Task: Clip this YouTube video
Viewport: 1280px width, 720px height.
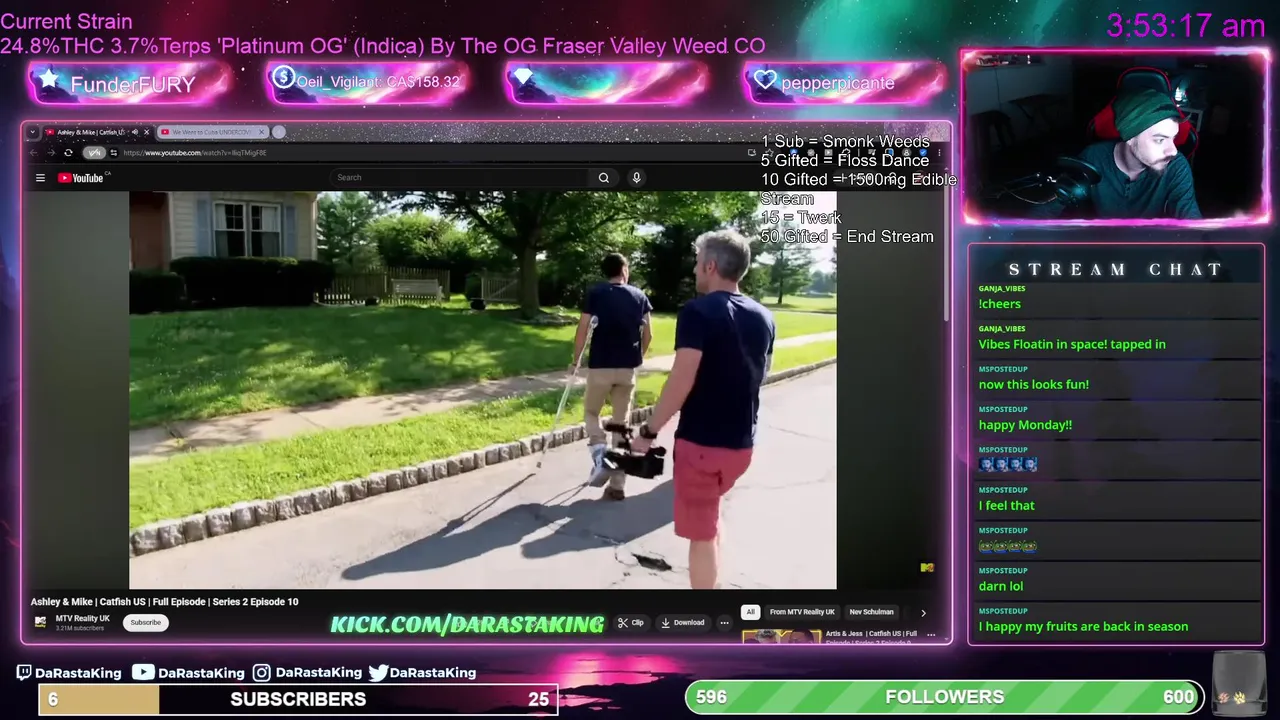Action: [630, 622]
